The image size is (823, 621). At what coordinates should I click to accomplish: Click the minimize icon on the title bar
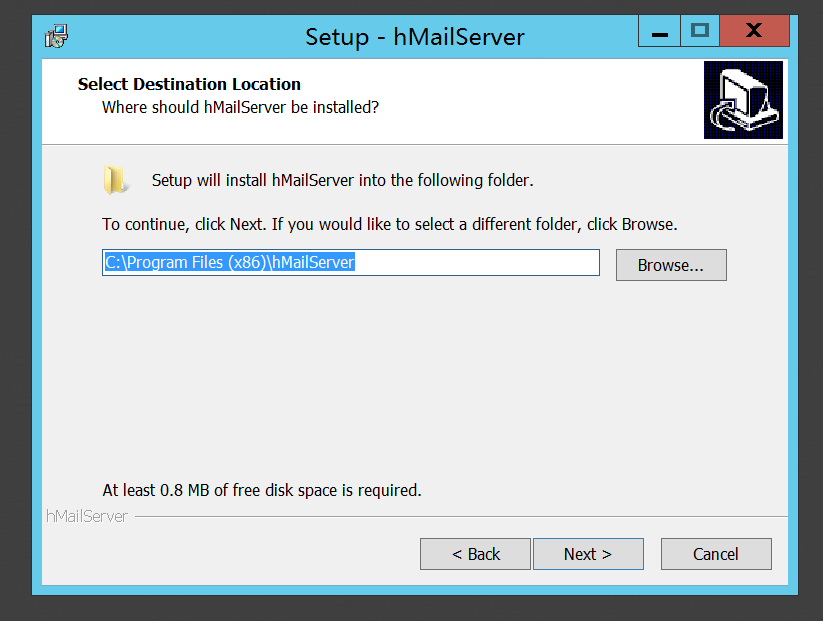point(659,31)
